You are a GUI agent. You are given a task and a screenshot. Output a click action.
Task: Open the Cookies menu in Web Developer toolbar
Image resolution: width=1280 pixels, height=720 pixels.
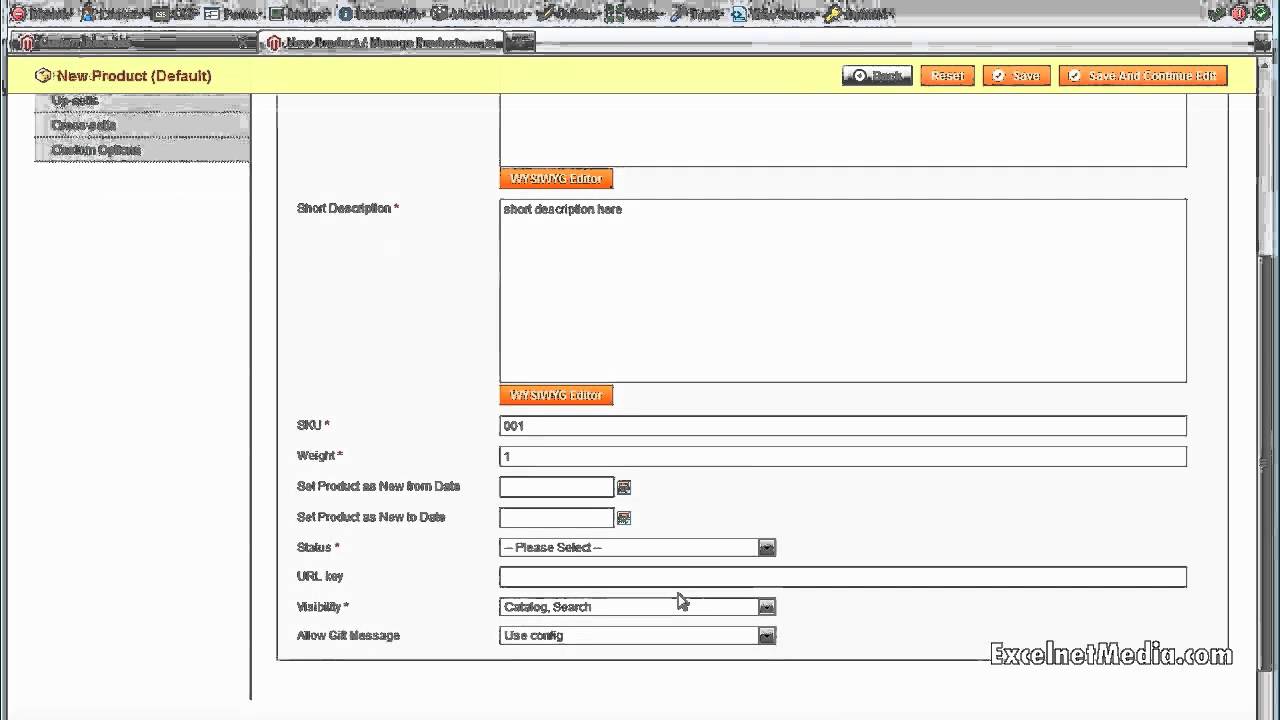click(x=115, y=14)
